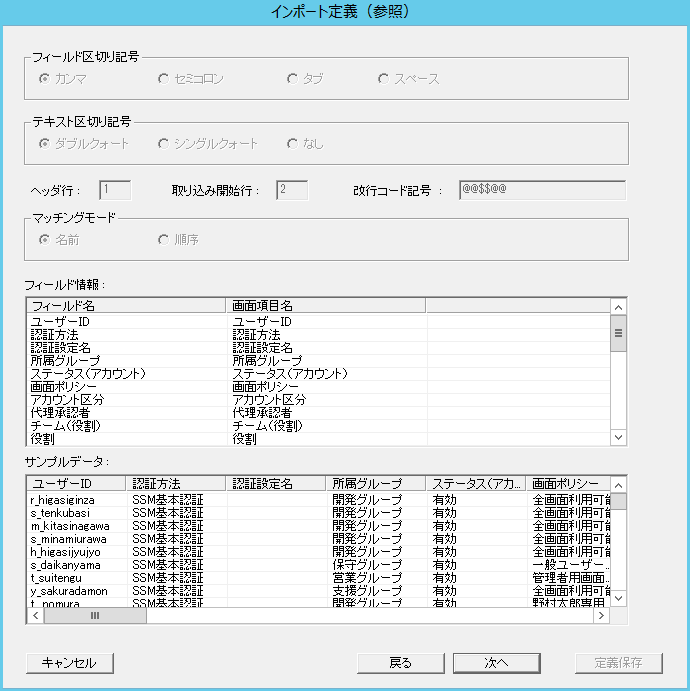Click the 戻る button

(401, 663)
